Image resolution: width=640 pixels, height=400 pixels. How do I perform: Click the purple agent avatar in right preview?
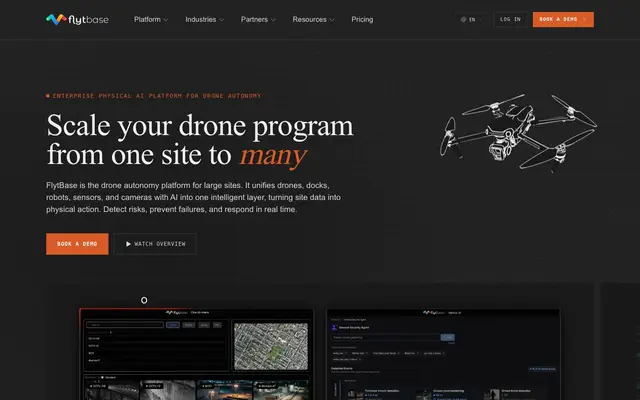[334, 327]
